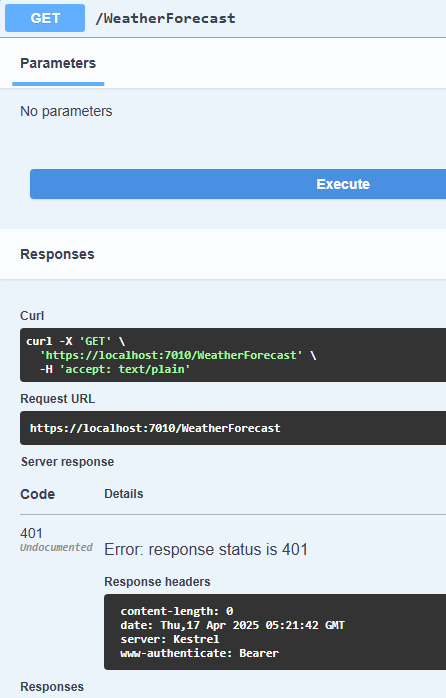Click the 'No parameters' text
The height and width of the screenshot is (698, 446).
(x=66, y=111)
